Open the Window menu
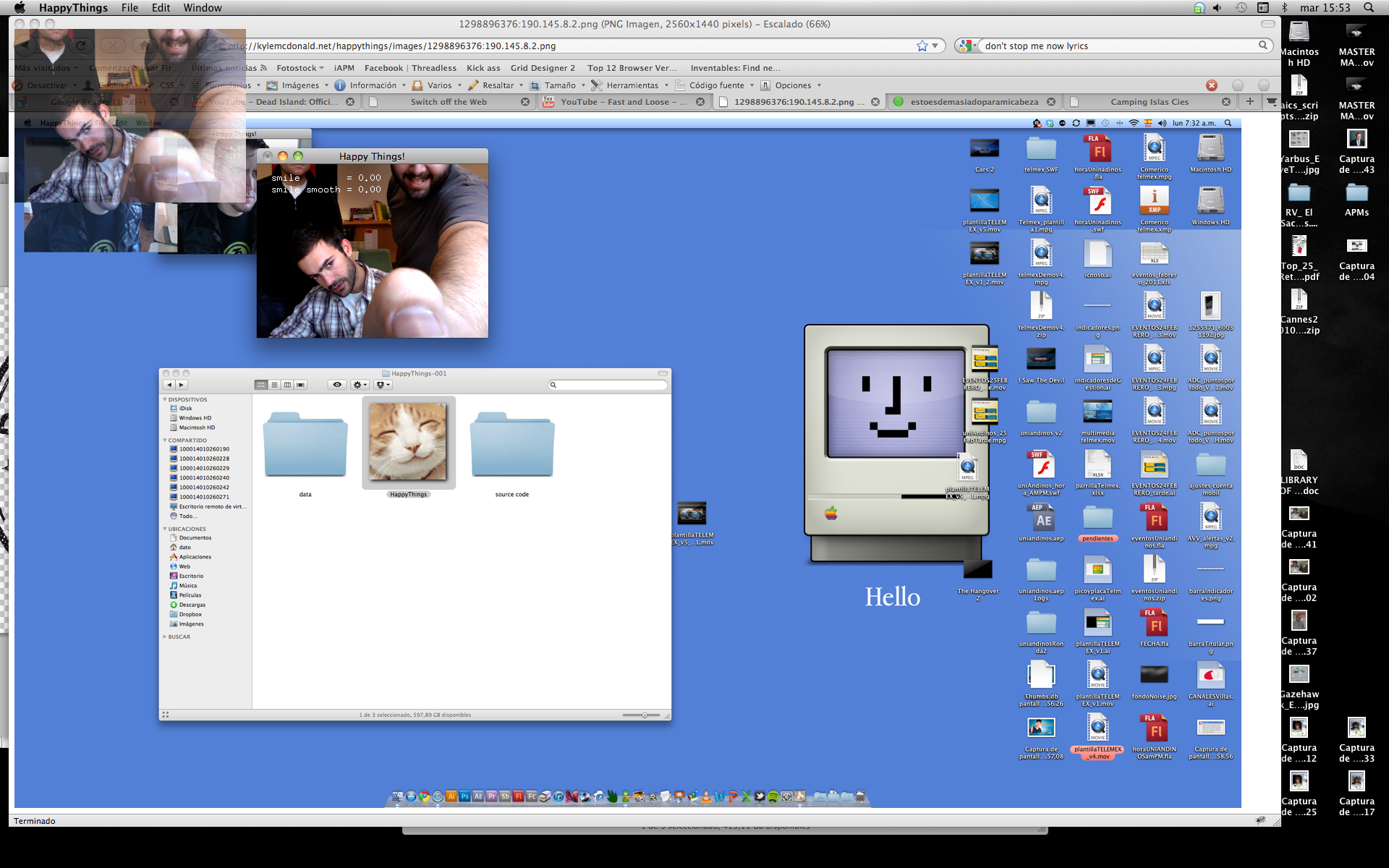The height and width of the screenshot is (868, 1389). (x=202, y=8)
